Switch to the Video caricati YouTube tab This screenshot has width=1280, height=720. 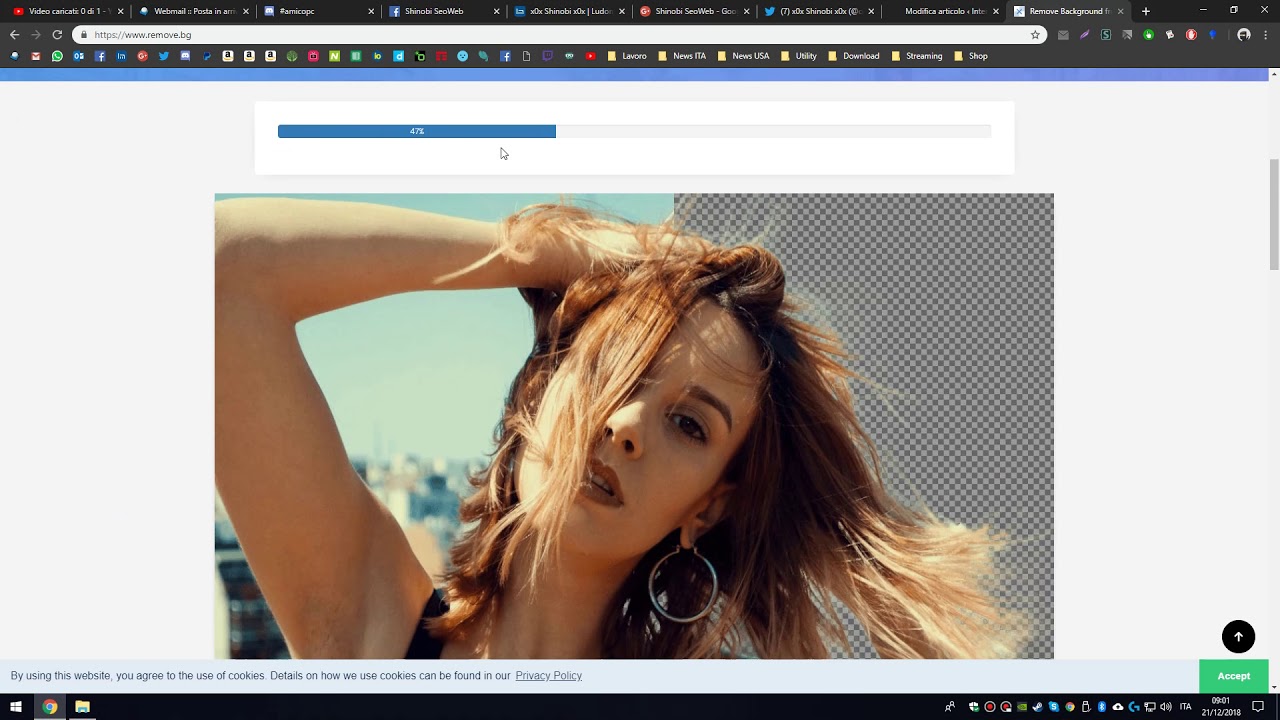(66, 11)
